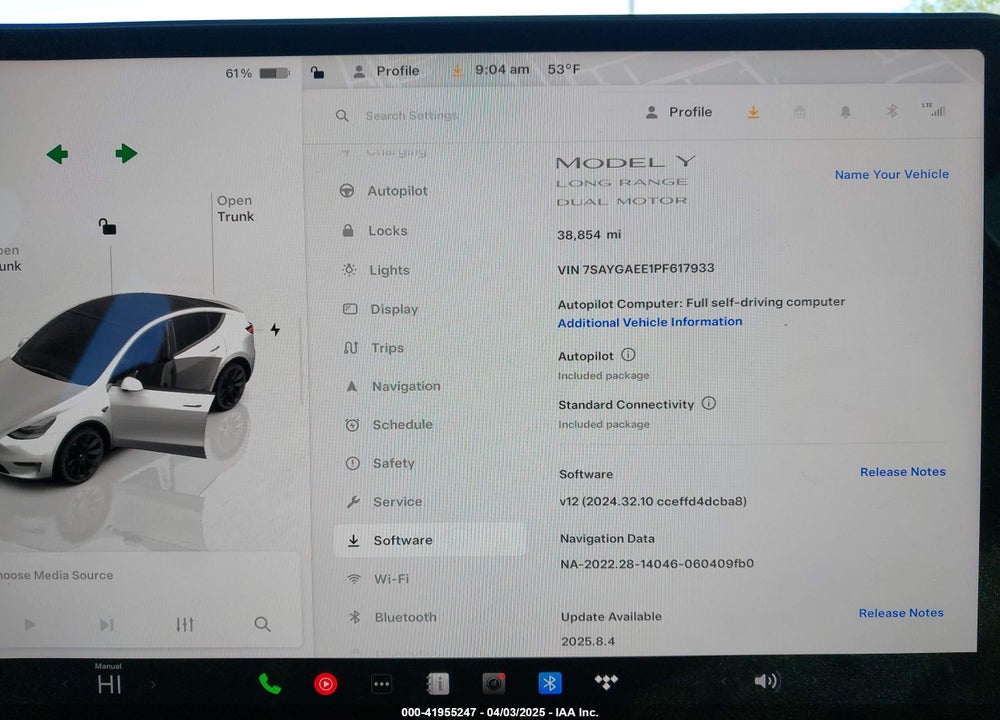
Task: Click the speaker volume icon in dock
Action: click(x=767, y=681)
